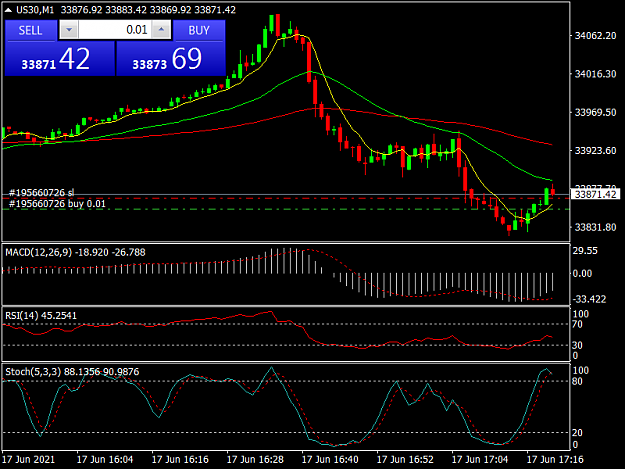
Task: Click time axis label 17 Jun 2021
Action: 28,459
